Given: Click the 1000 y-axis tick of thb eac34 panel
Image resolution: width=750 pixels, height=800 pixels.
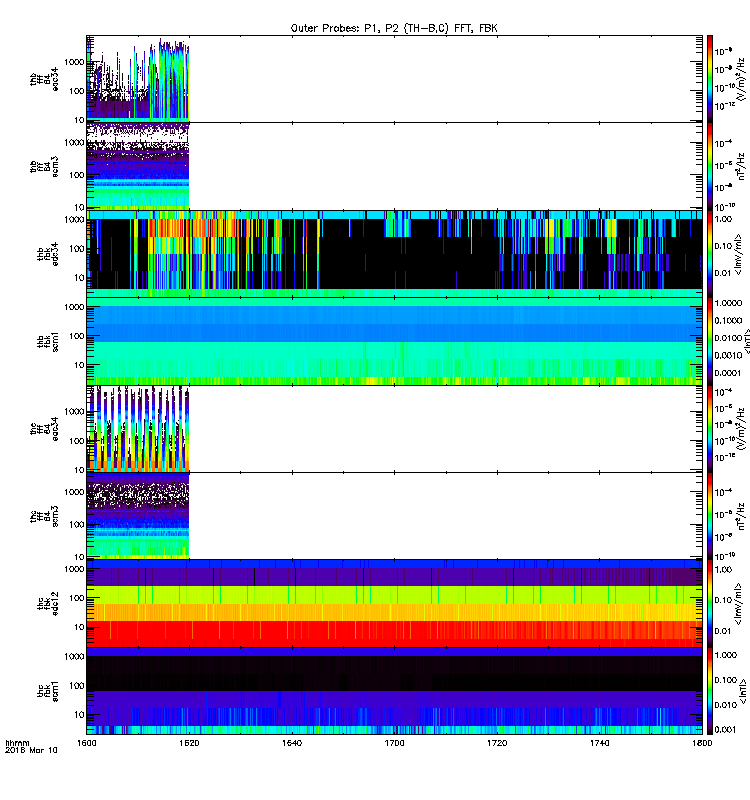Looking at the screenshot, I should 74,62.
